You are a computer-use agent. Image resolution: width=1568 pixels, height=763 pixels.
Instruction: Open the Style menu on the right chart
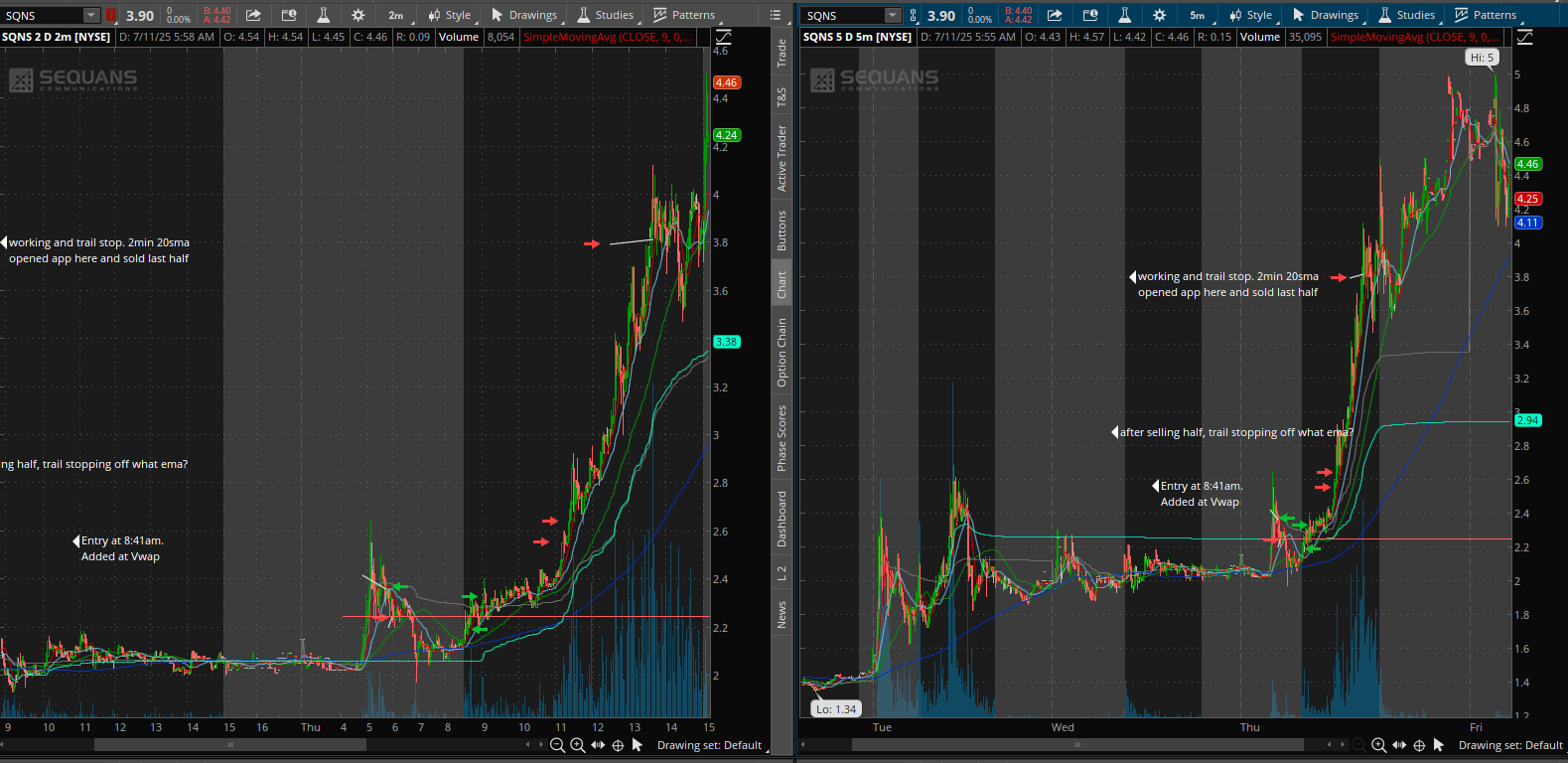point(1250,15)
